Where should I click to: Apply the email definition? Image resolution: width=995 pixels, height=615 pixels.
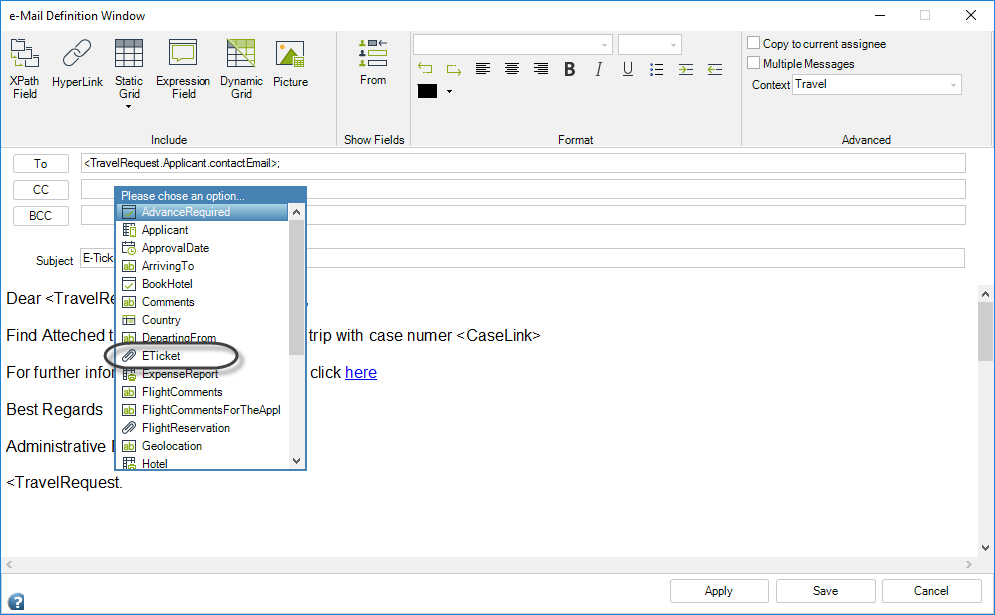click(x=719, y=591)
